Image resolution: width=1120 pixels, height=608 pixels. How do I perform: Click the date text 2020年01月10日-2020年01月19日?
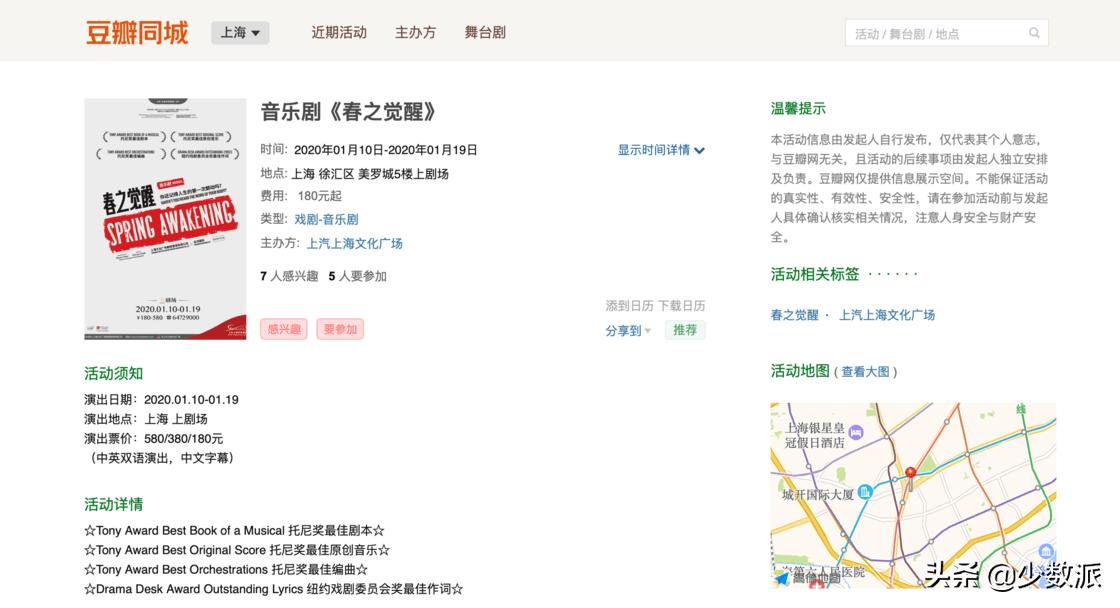tap(386, 150)
